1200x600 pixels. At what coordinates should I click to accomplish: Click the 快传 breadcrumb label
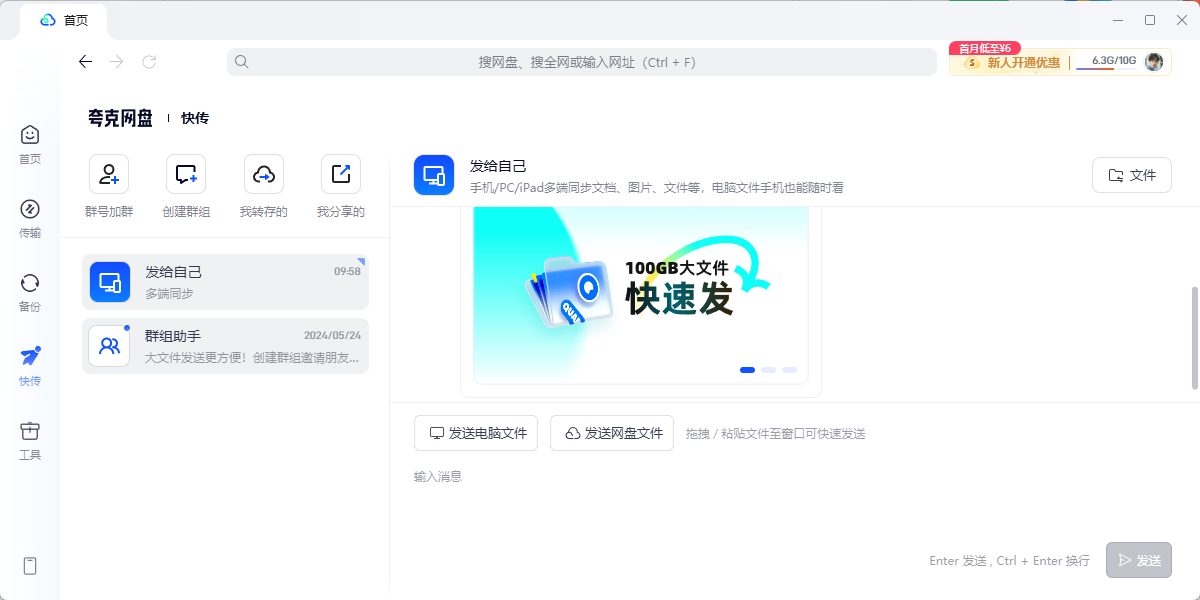click(x=195, y=118)
